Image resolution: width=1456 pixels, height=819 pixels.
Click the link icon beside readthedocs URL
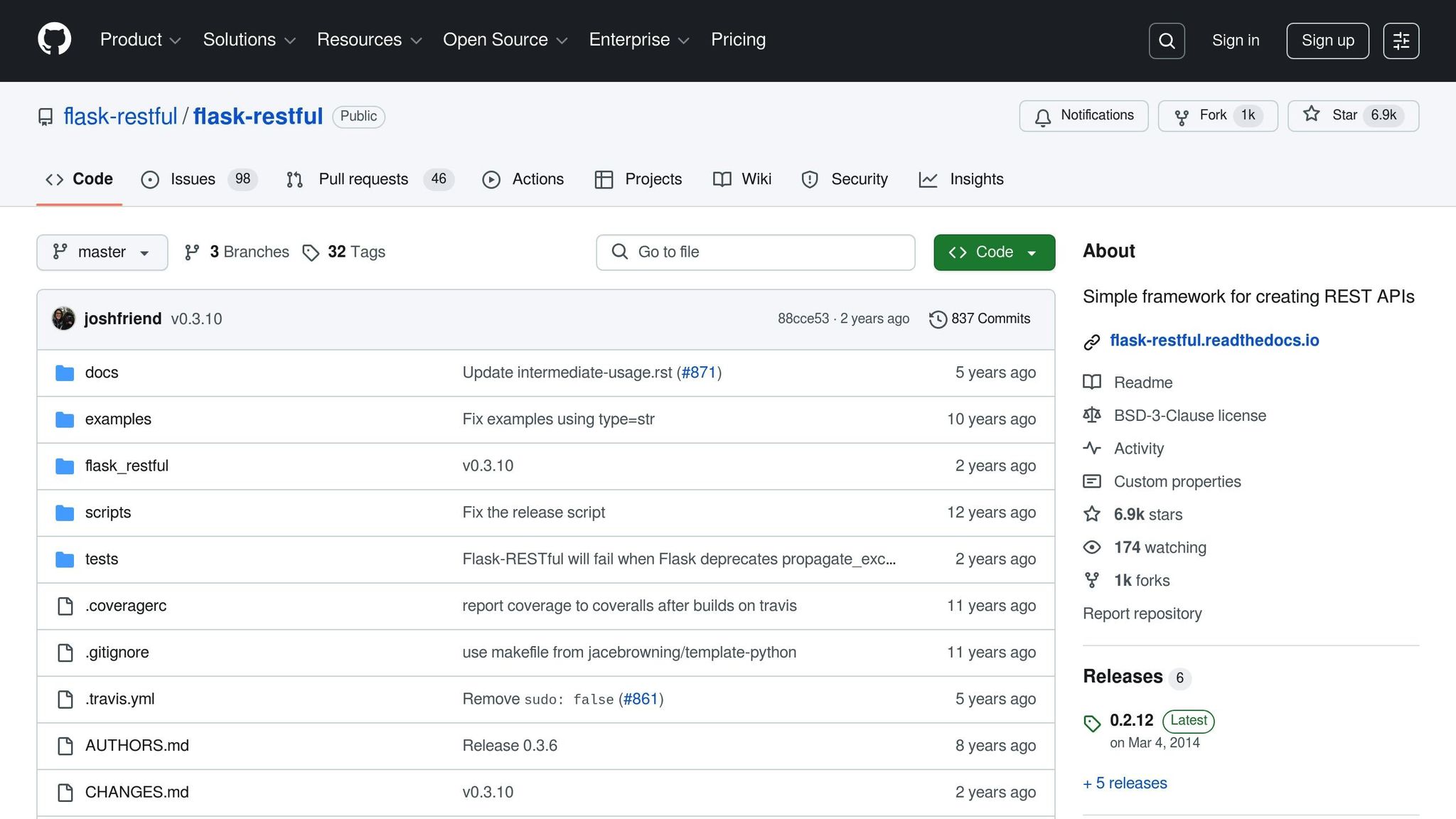point(1092,342)
